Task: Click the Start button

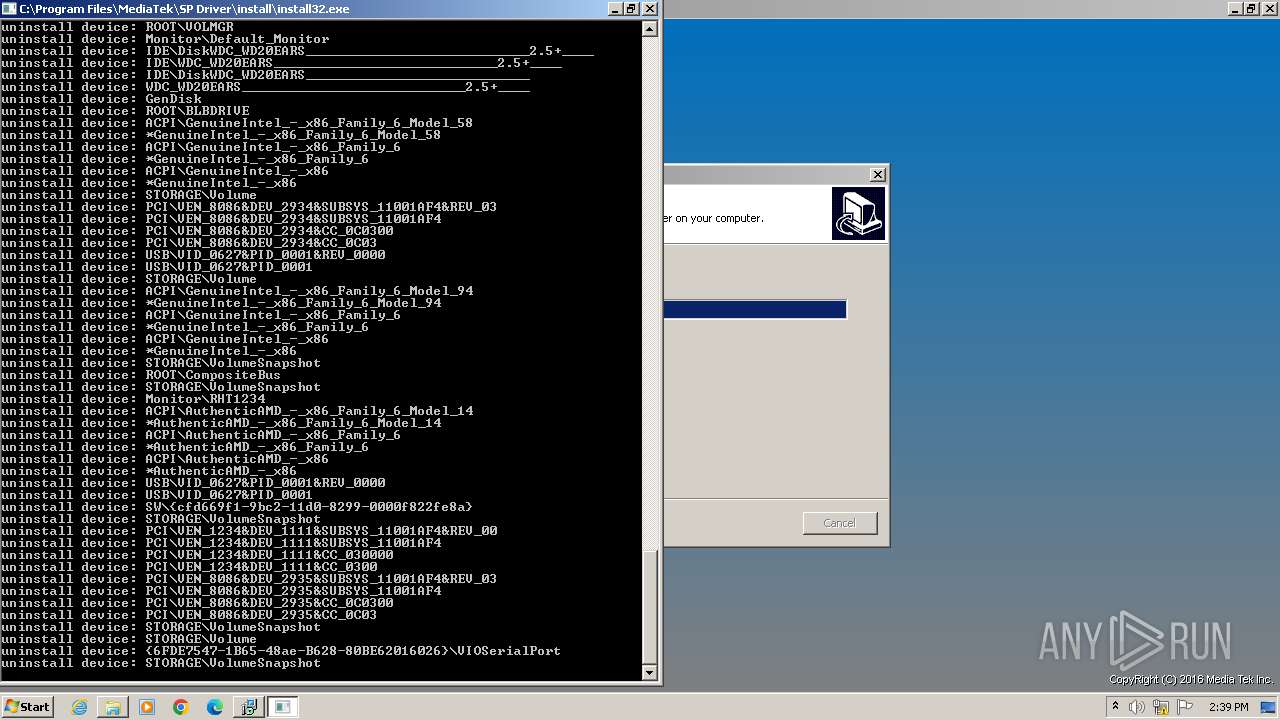Action: click(27, 707)
